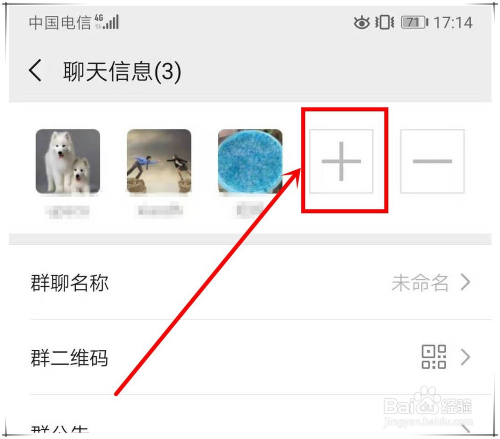Viewport: 500px width, 439px height.
Task: Tap the plus icon to add members
Action: [x=341, y=161]
